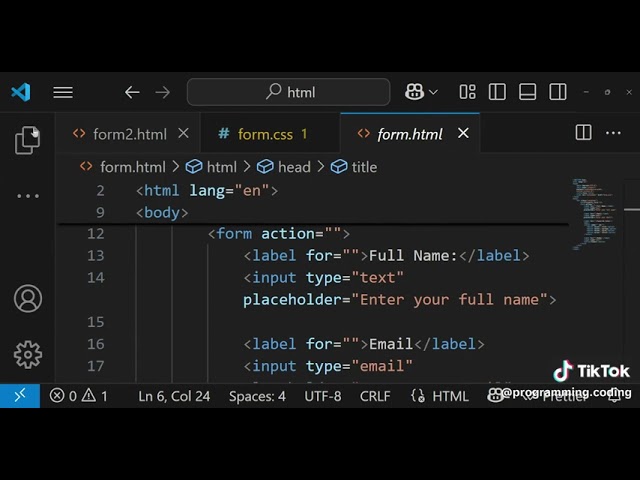Click sticky scroll line html lang="en"
The height and width of the screenshot is (480, 640).
(207, 191)
